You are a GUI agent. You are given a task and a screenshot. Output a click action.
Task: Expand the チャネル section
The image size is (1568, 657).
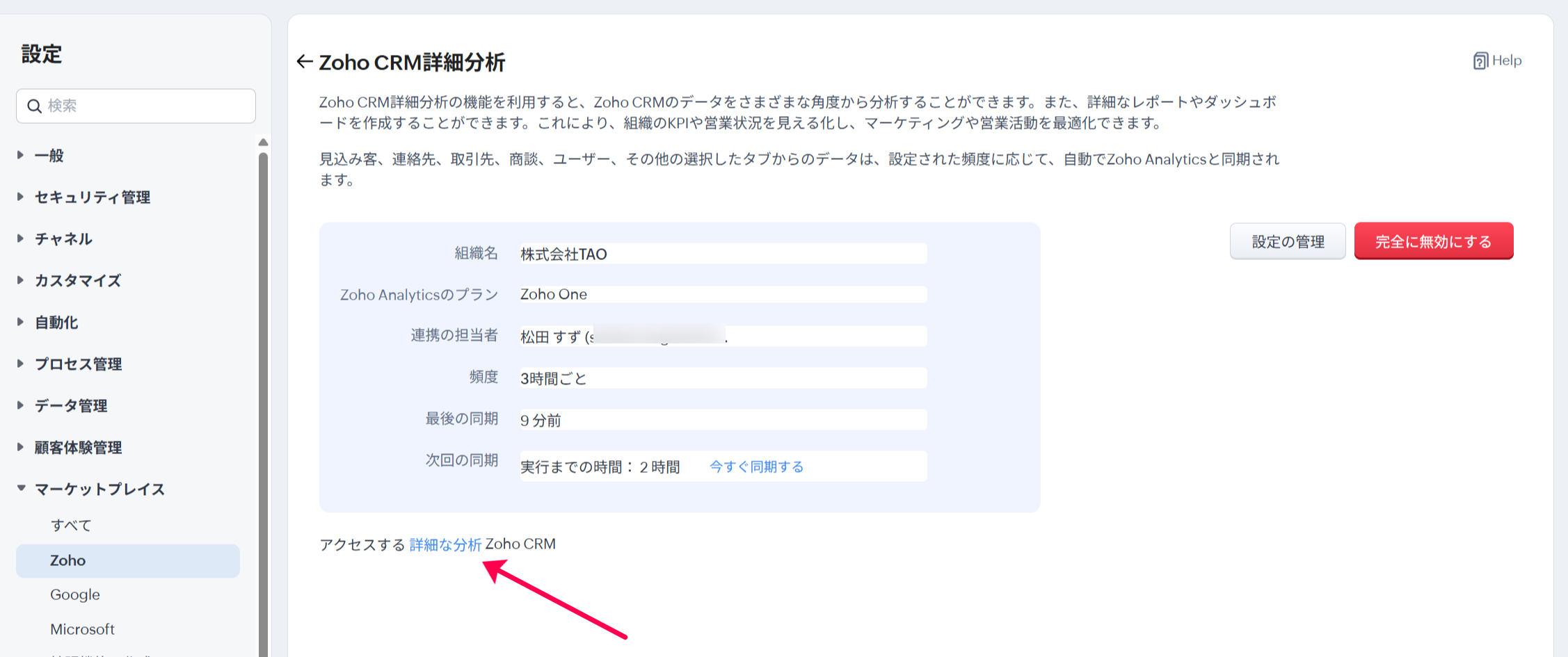[63, 239]
